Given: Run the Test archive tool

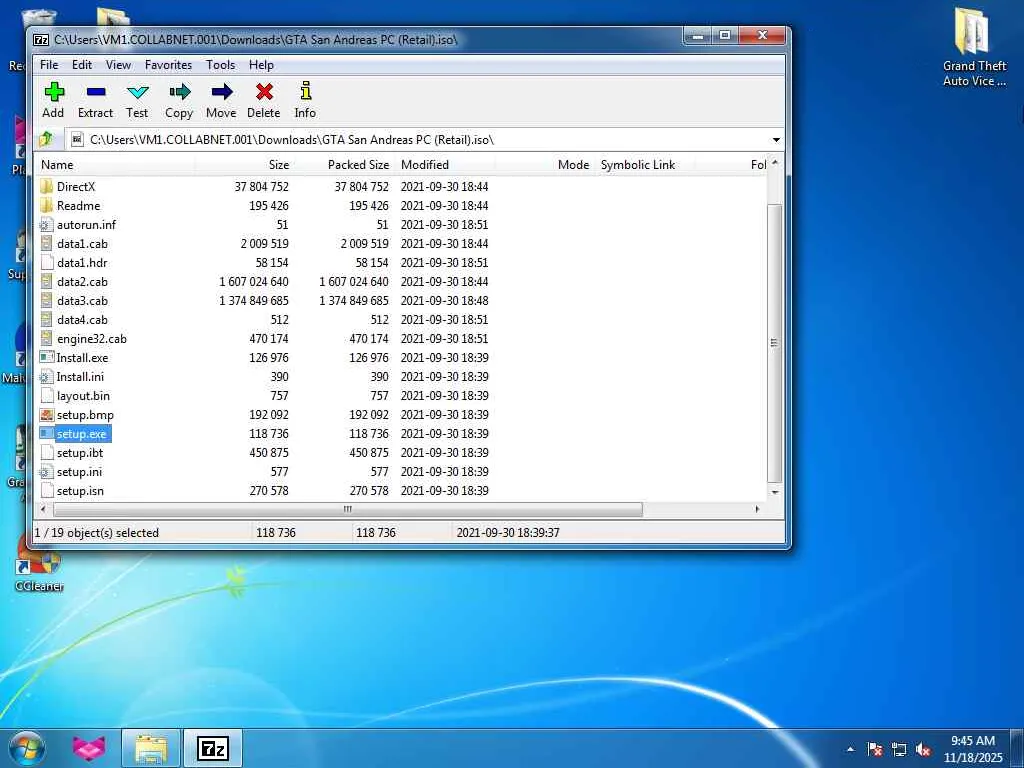Looking at the screenshot, I should (x=137, y=93).
